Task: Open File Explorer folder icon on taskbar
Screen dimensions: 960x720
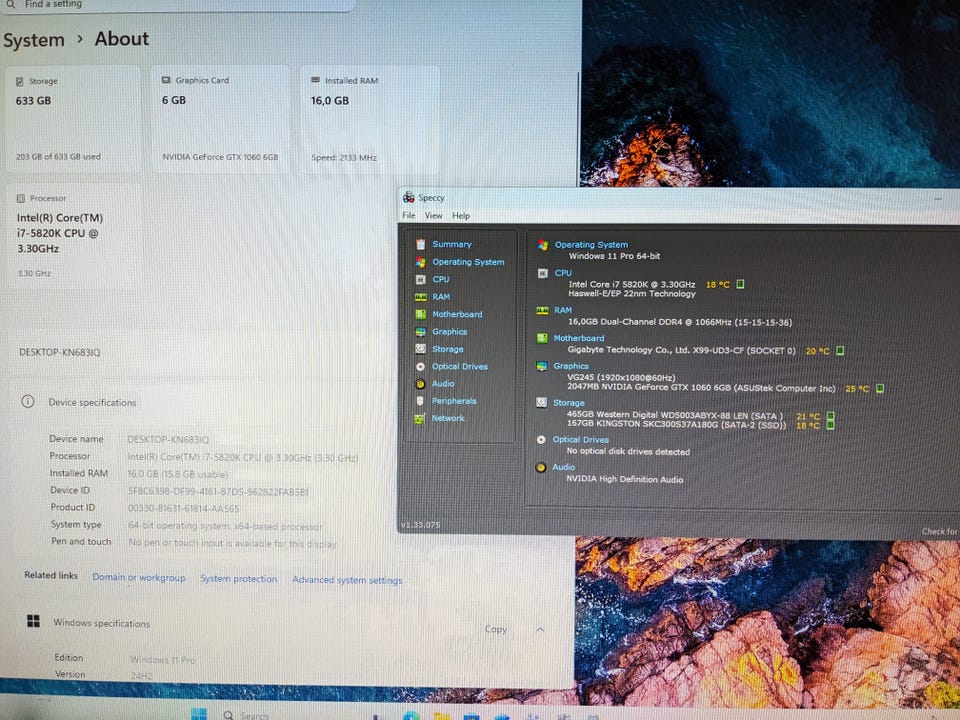Action: click(442, 716)
